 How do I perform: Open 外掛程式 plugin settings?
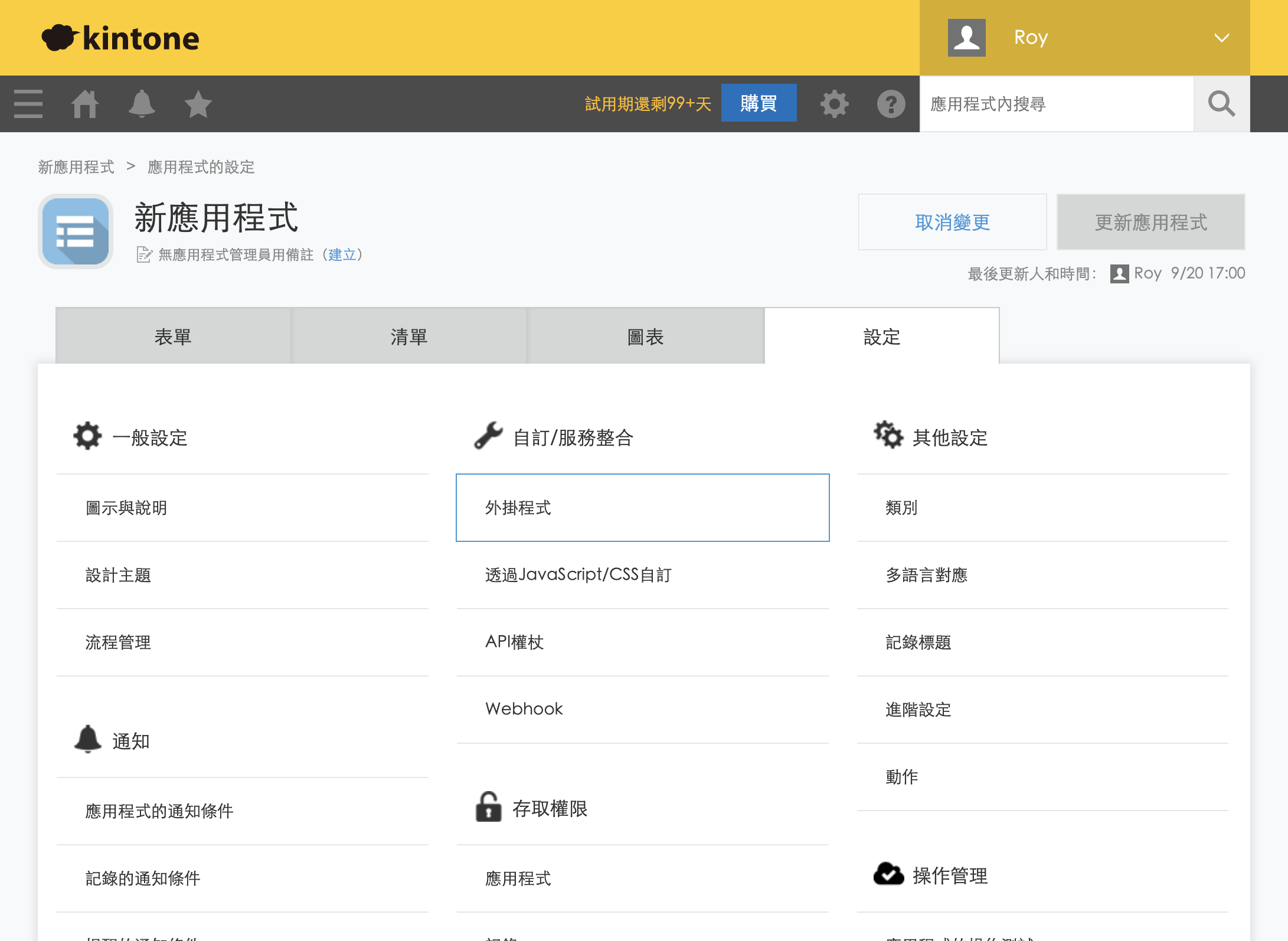point(643,508)
